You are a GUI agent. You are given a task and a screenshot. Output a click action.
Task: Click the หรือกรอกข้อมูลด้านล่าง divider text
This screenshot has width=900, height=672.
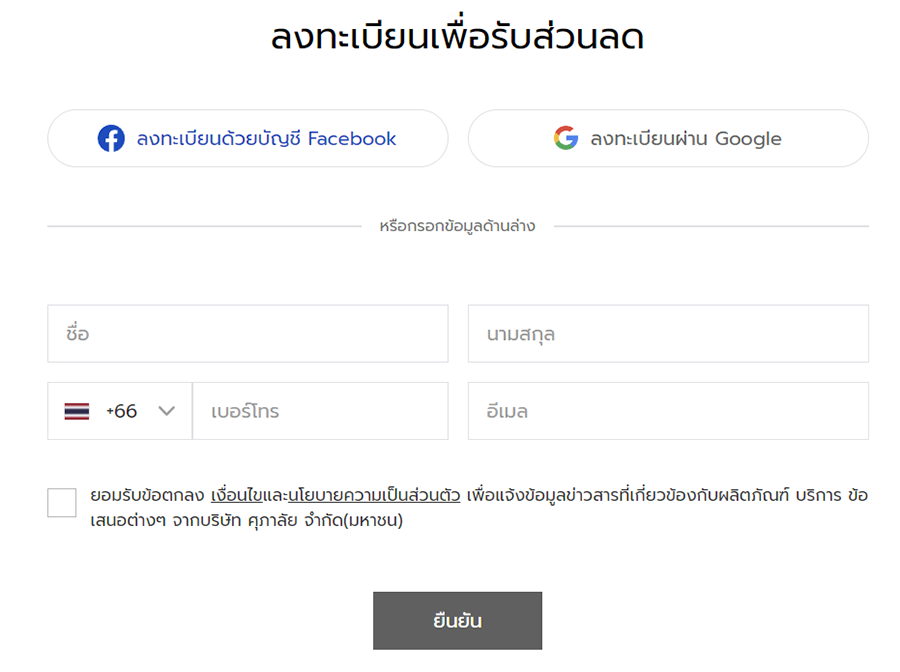(457, 226)
